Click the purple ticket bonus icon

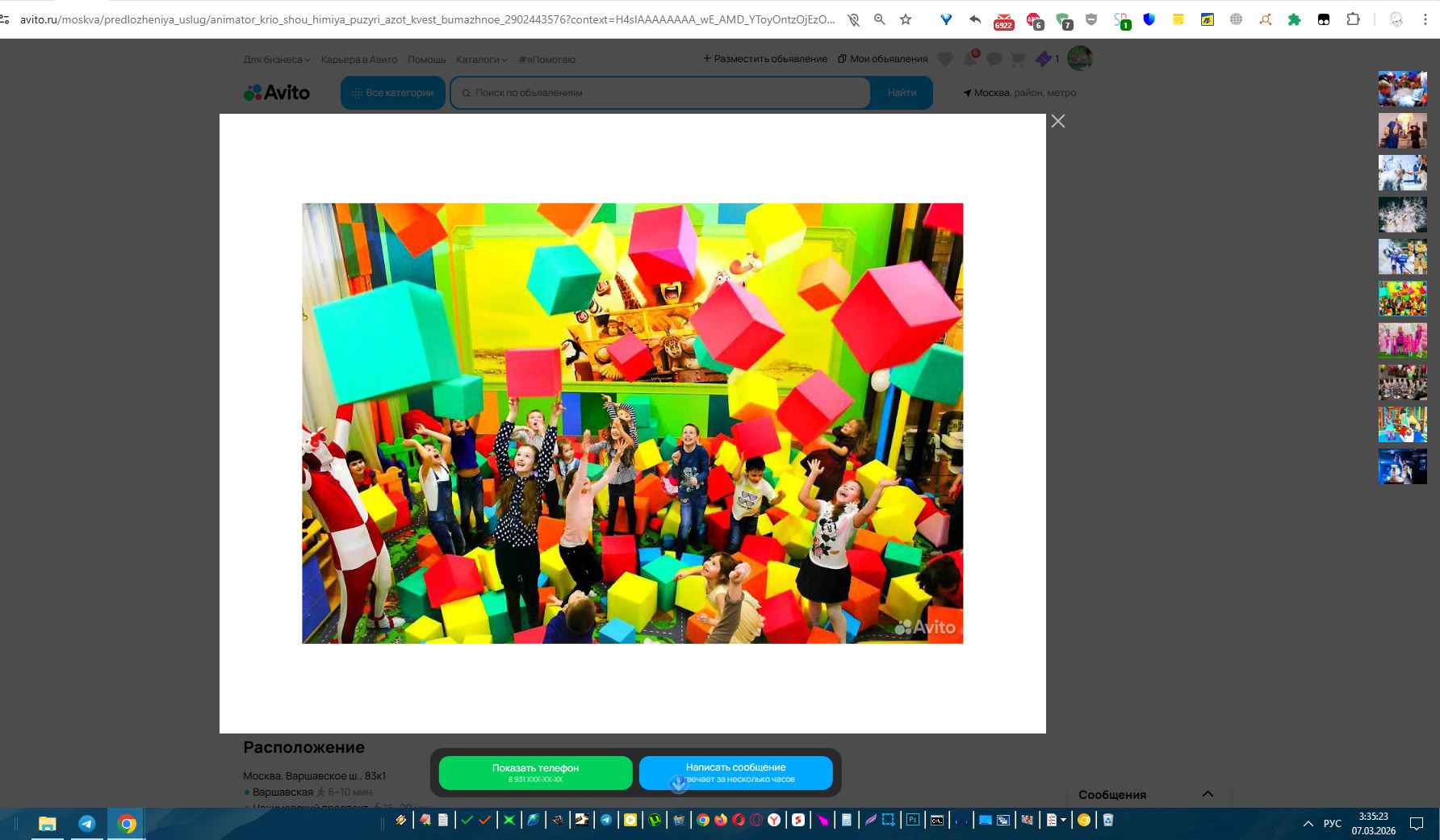(x=1044, y=59)
